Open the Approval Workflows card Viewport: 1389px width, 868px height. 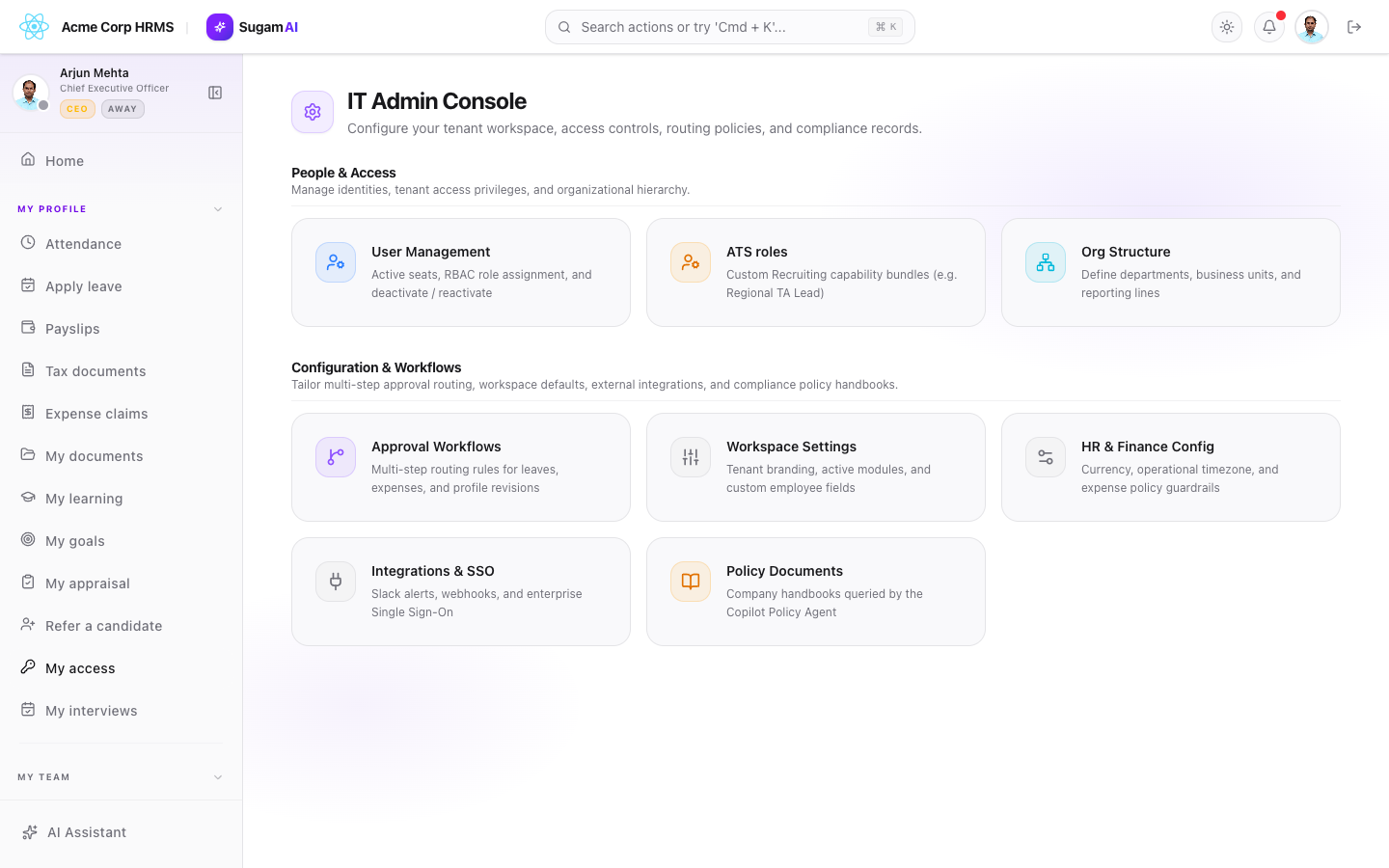pyautogui.click(x=461, y=467)
